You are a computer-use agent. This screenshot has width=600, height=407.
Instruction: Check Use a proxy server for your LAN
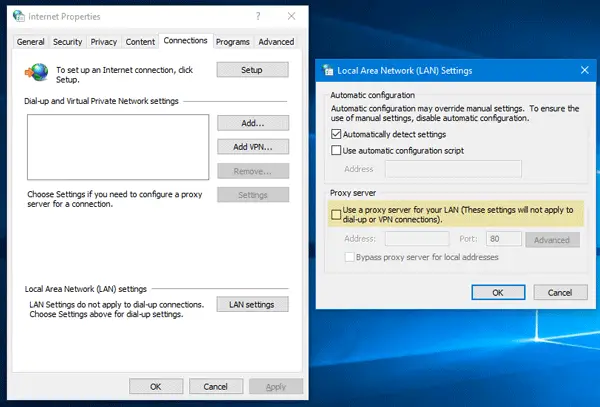coord(336,215)
